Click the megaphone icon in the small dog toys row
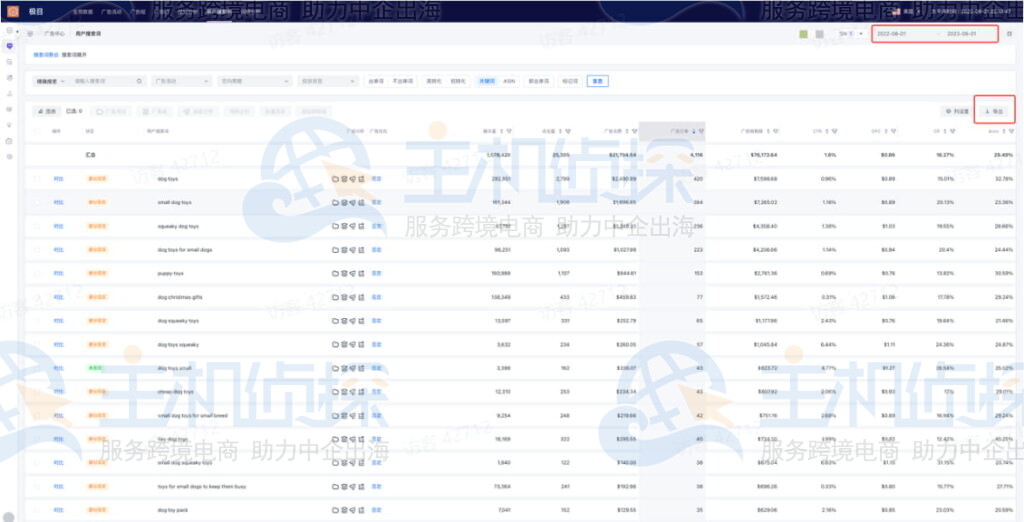The width and height of the screenshot is (1024, 522). click(x=353, y=203)
